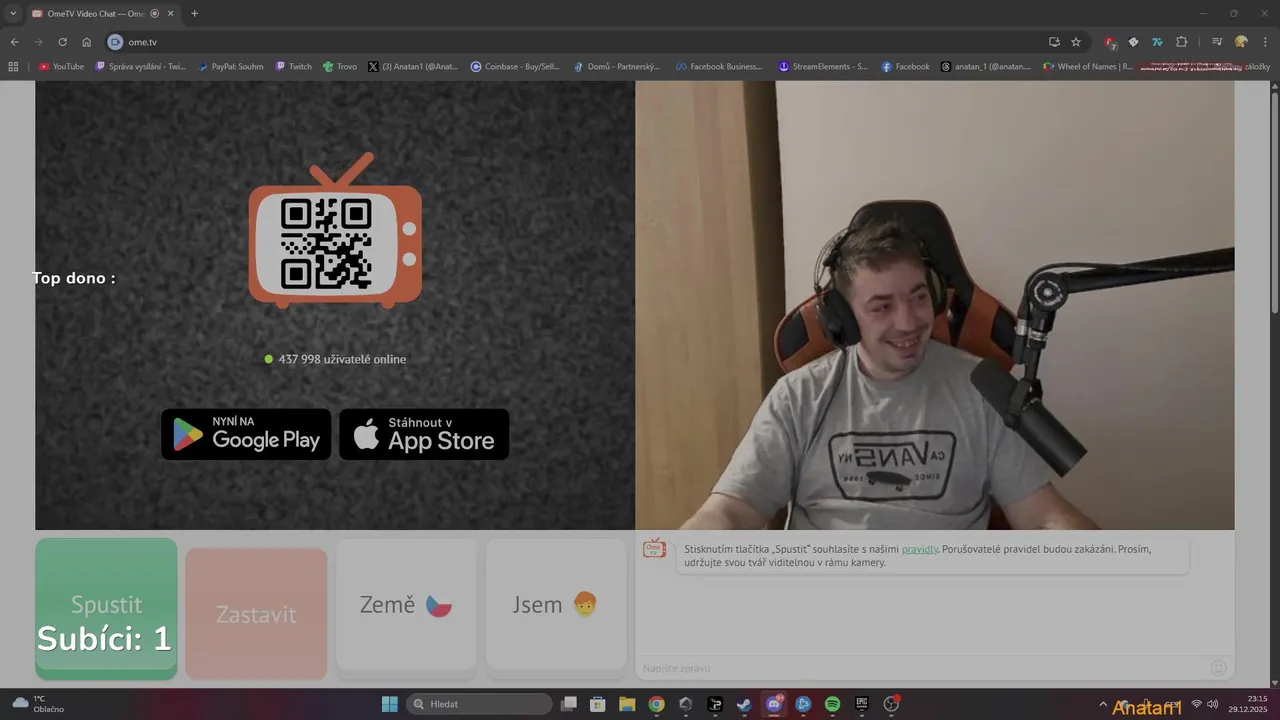This screenshot has width=1280, height=720.
Task: Open Microsoft Store from the taskbar
Action: pos(598,704)
